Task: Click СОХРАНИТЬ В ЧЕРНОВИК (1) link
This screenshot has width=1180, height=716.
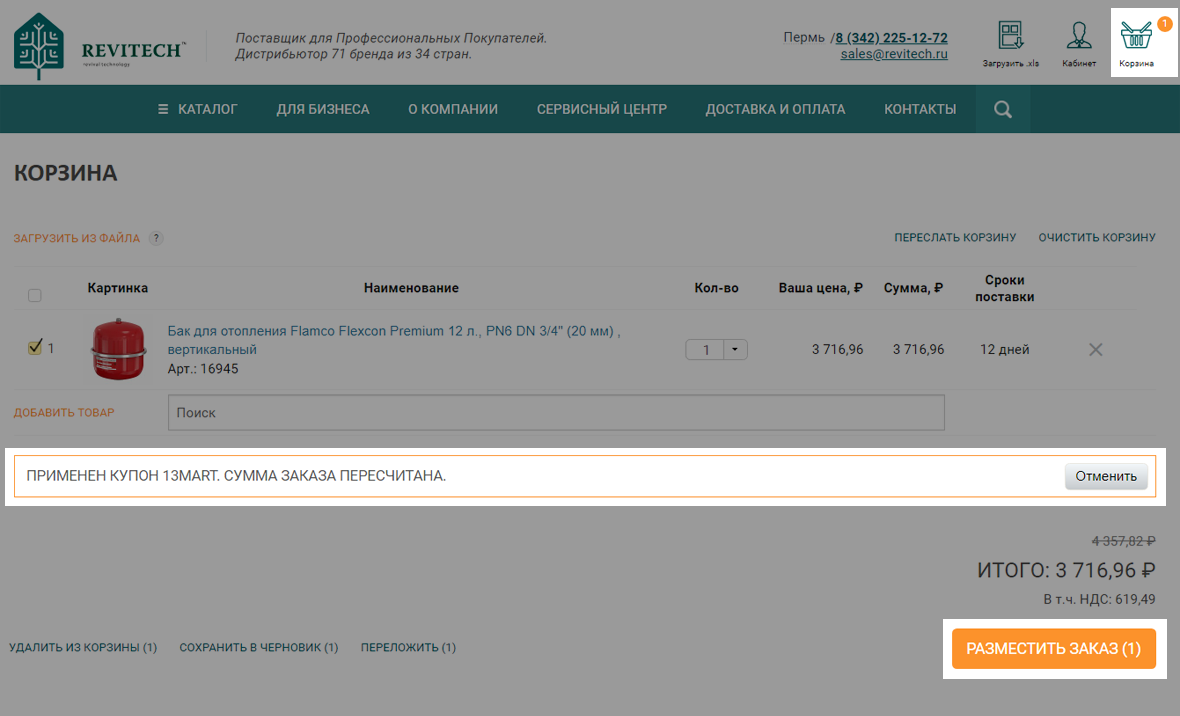Action: (x=259, y=647)
